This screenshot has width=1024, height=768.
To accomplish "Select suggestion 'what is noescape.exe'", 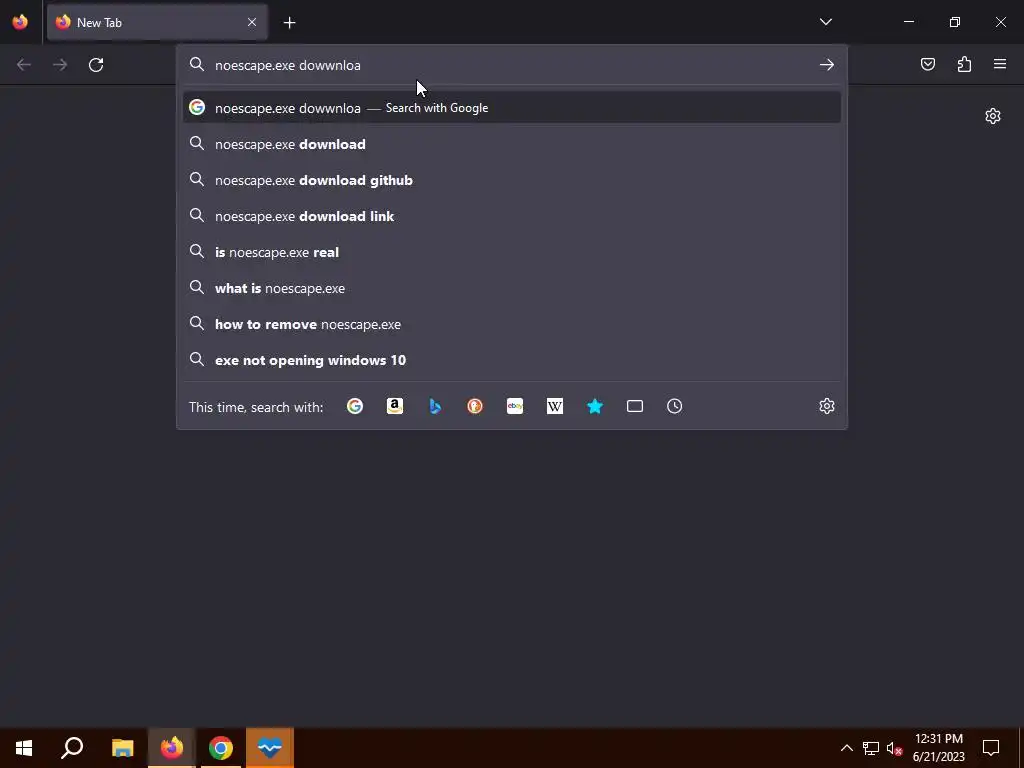I will (x=512, y=288).
